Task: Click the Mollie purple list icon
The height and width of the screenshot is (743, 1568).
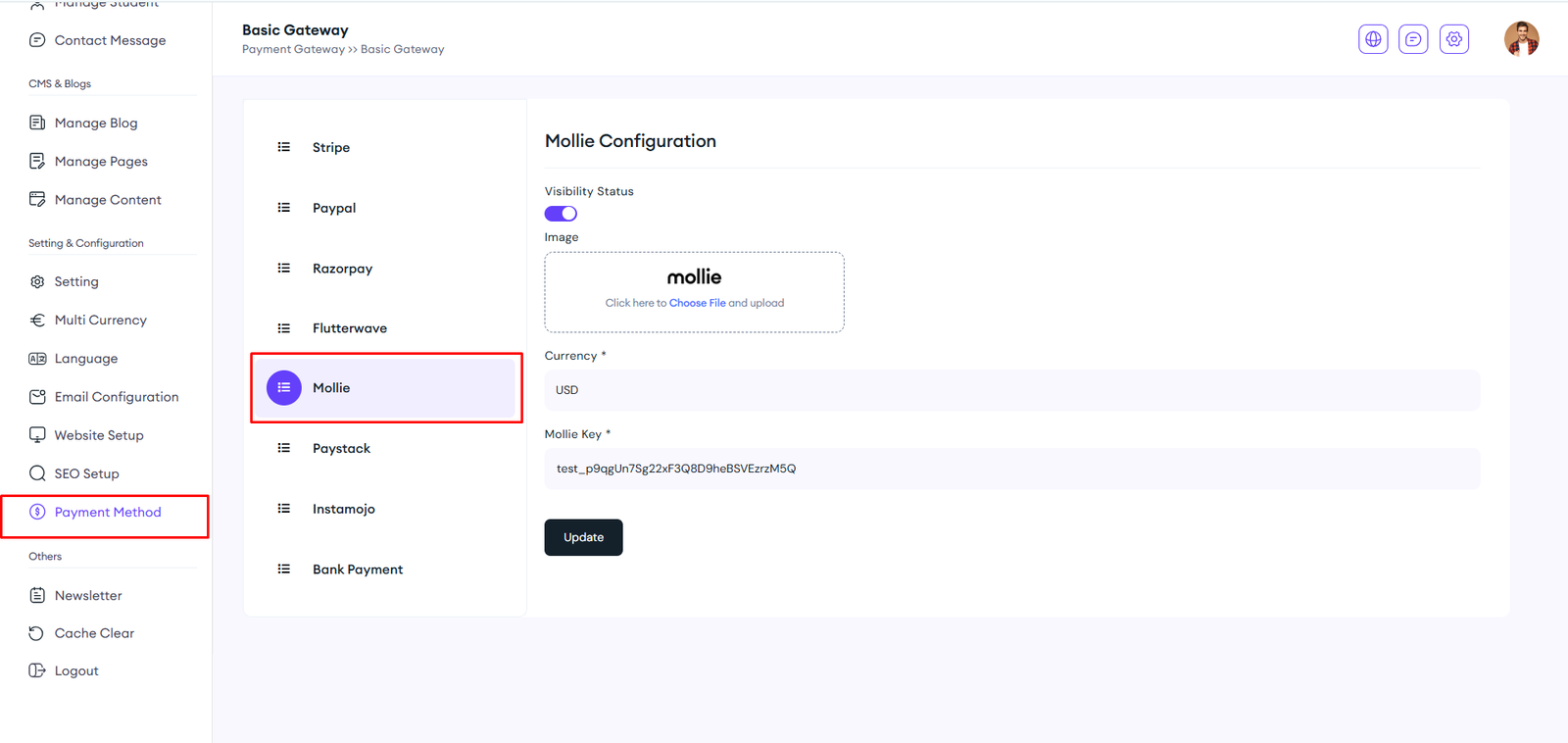Action: [x=284, y=388]
